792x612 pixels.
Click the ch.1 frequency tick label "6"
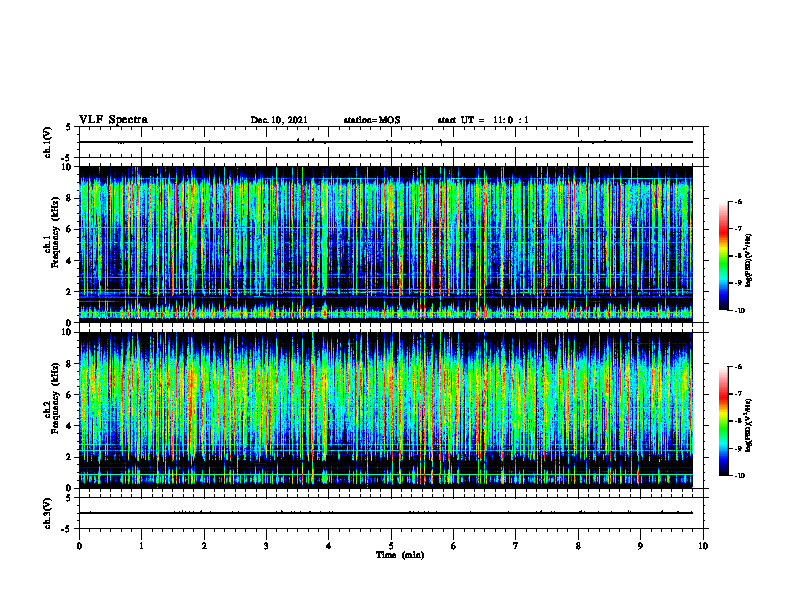69,229
